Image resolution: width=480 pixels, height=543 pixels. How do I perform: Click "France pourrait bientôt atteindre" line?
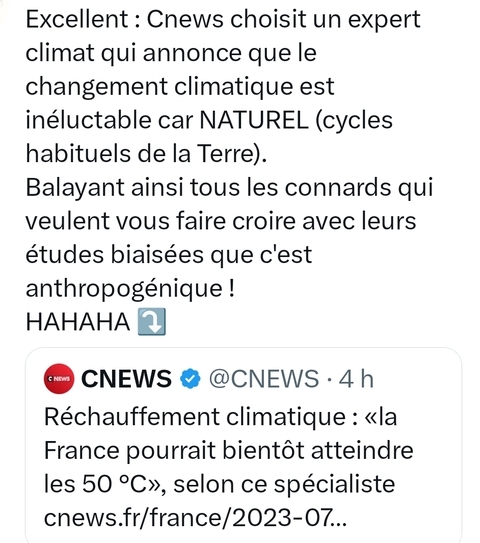[x=229, y=450]
